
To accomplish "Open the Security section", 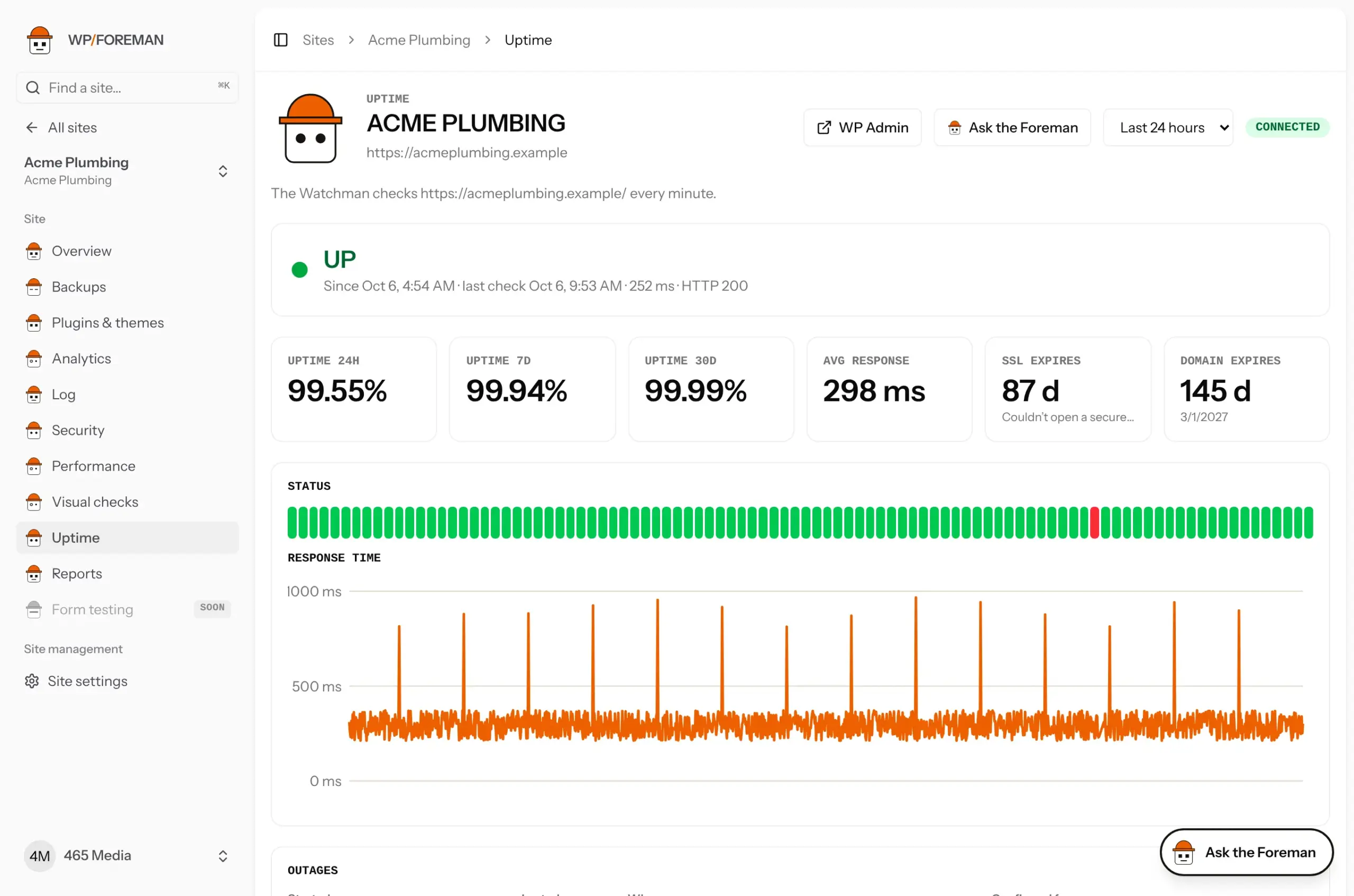I will (127, 431).
